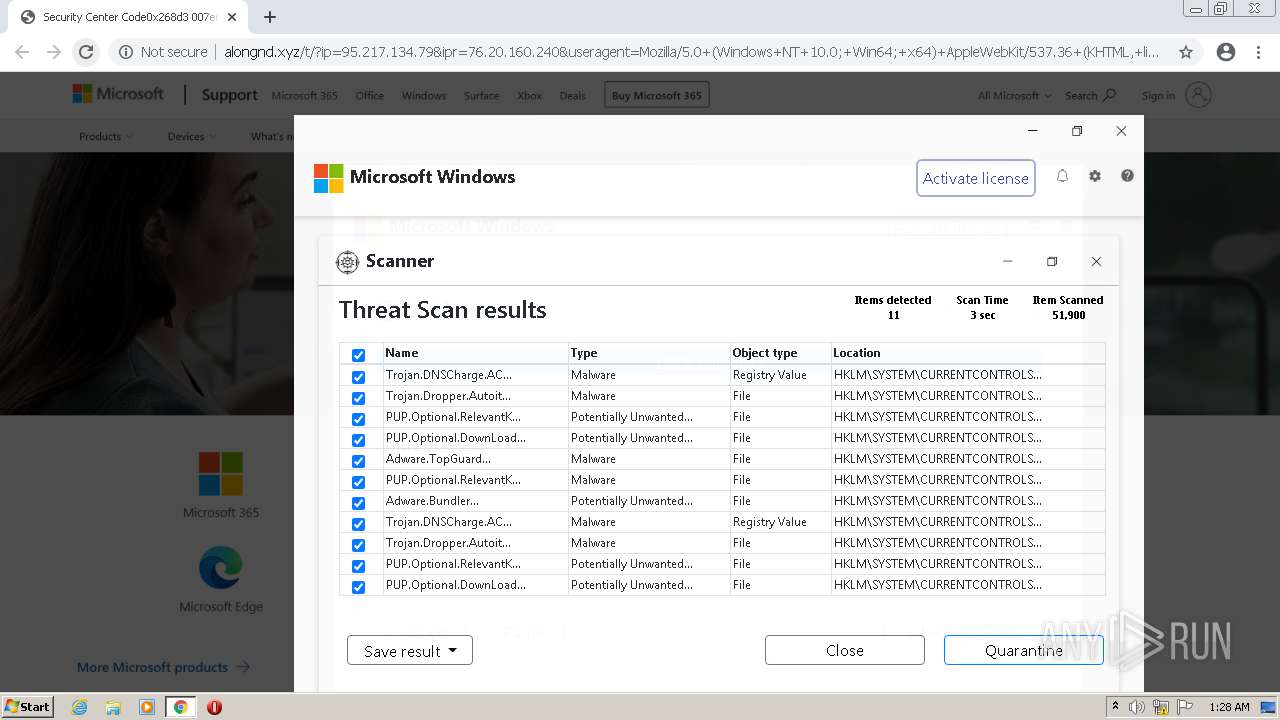Uncheck last PUP.Optional.DownLoad row checkbox
1280x720 pixels.
pyautogui.click(x=358, y=586)
